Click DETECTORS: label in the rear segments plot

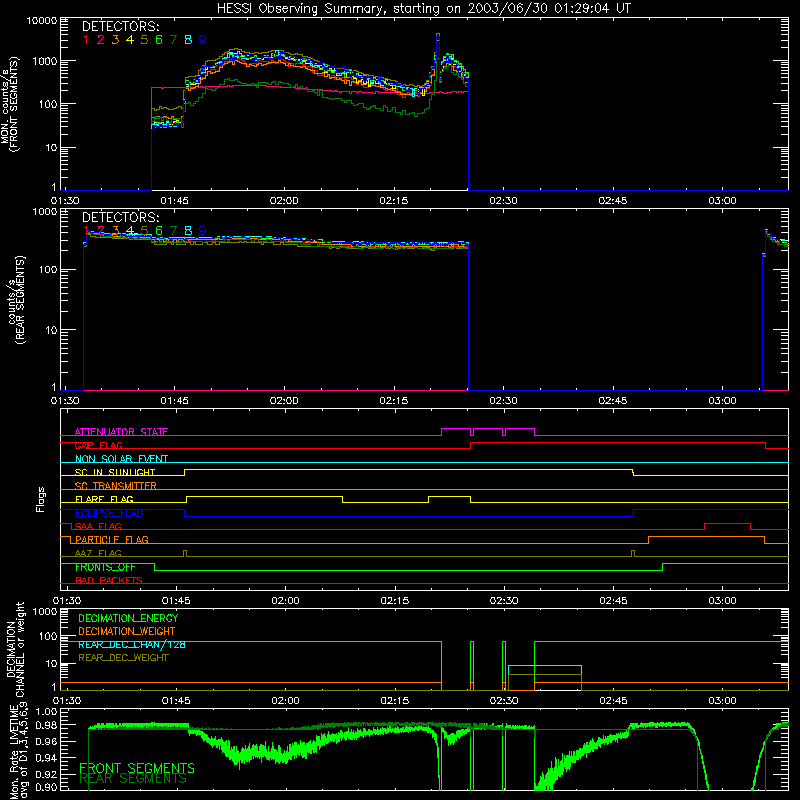pyautogui.click(x=120, y=217)
